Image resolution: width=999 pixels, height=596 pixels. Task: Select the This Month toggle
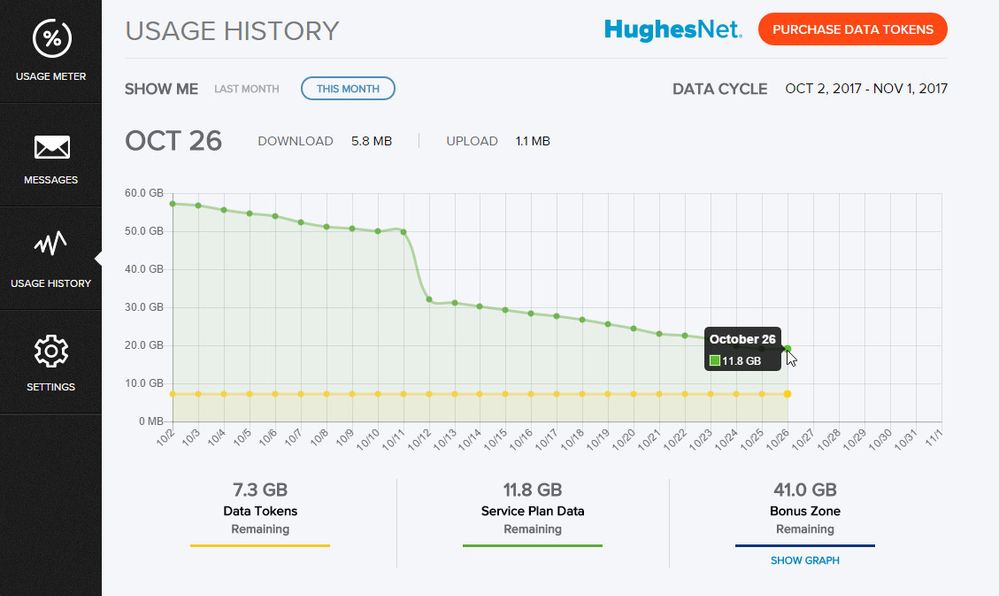click(x=347, y=89)
